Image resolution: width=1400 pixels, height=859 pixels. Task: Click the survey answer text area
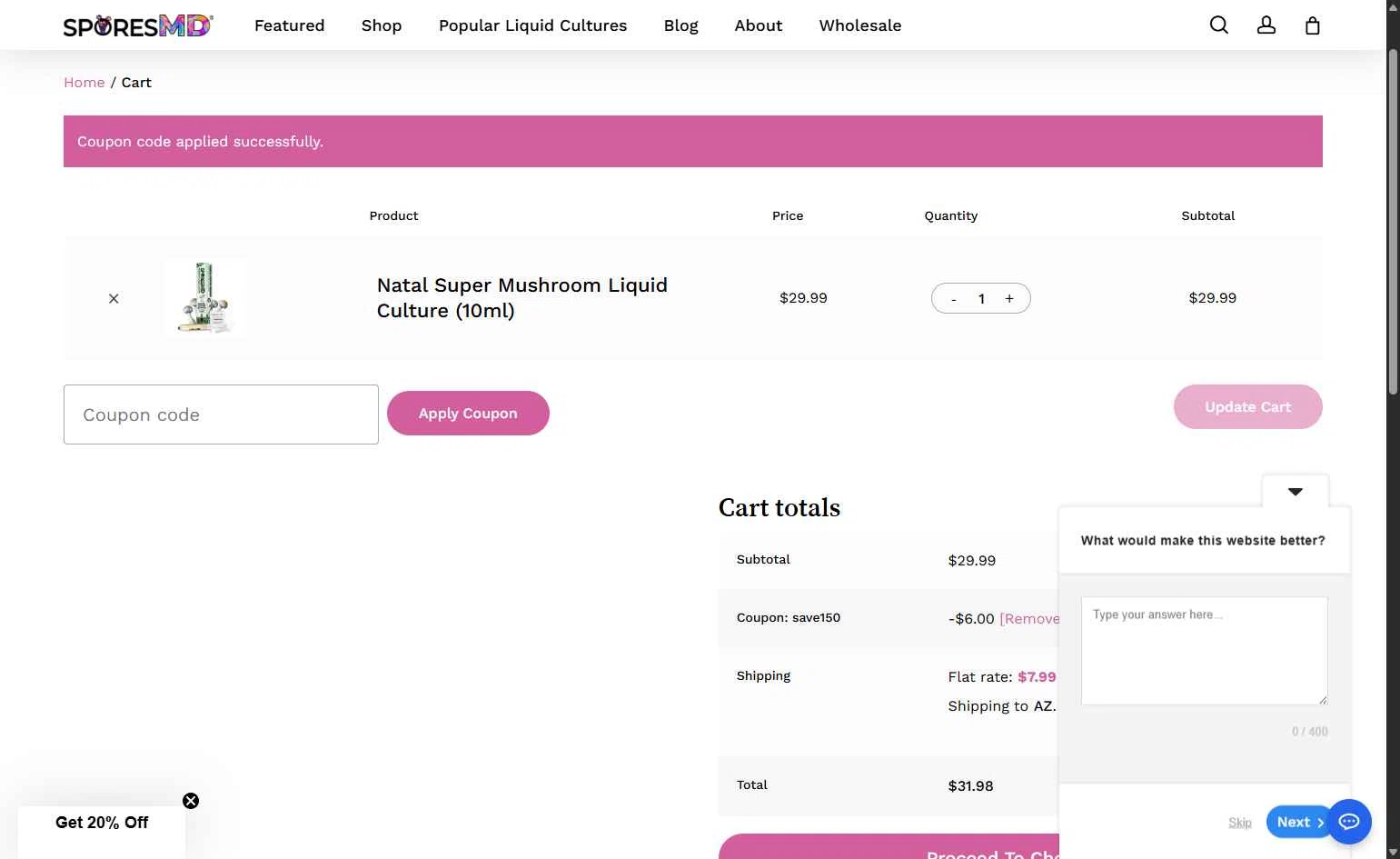click(1205, 651)
